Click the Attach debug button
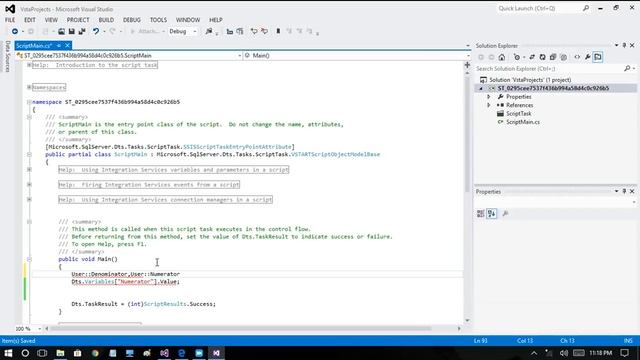This screenshot has width=640, height=360. click(148, 31)
